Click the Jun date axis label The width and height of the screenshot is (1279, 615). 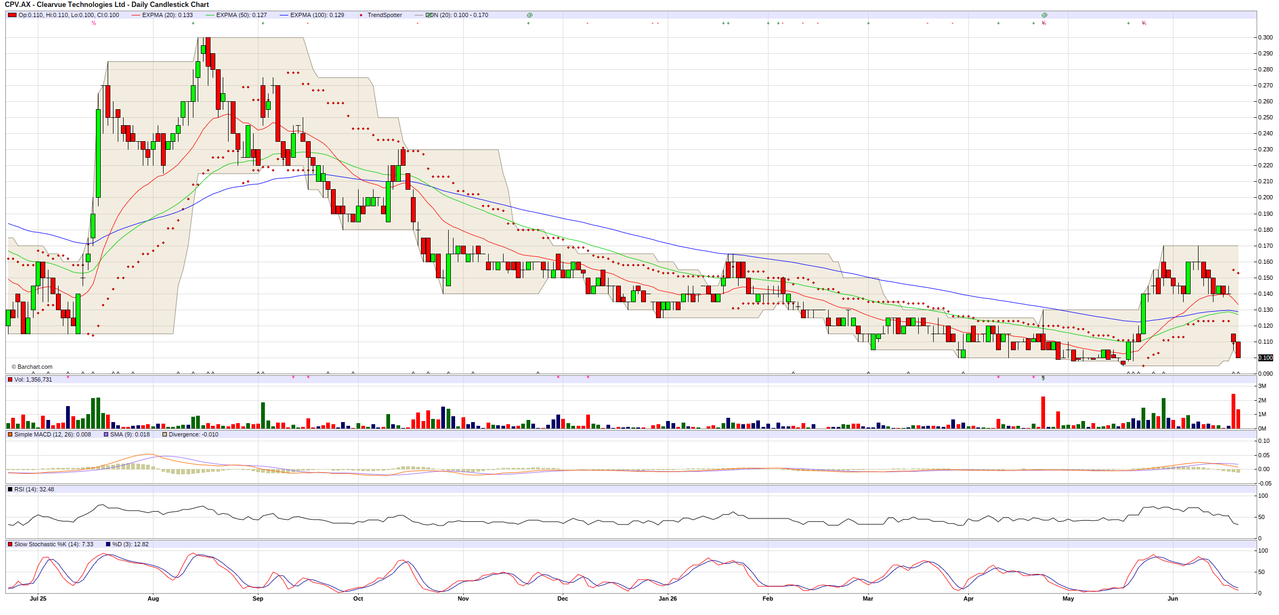click(x=1173, y=600)
